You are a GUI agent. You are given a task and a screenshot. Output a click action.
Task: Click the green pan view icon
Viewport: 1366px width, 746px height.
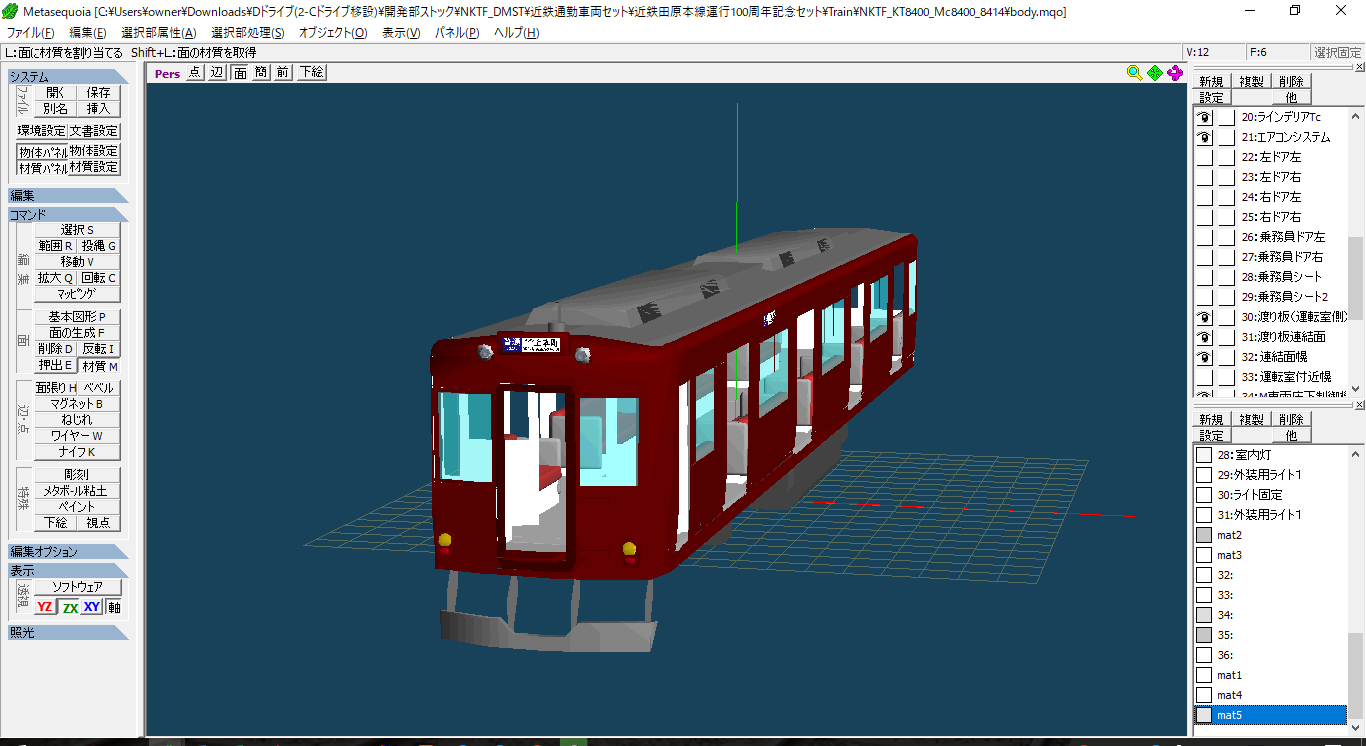click(1155, 72)
